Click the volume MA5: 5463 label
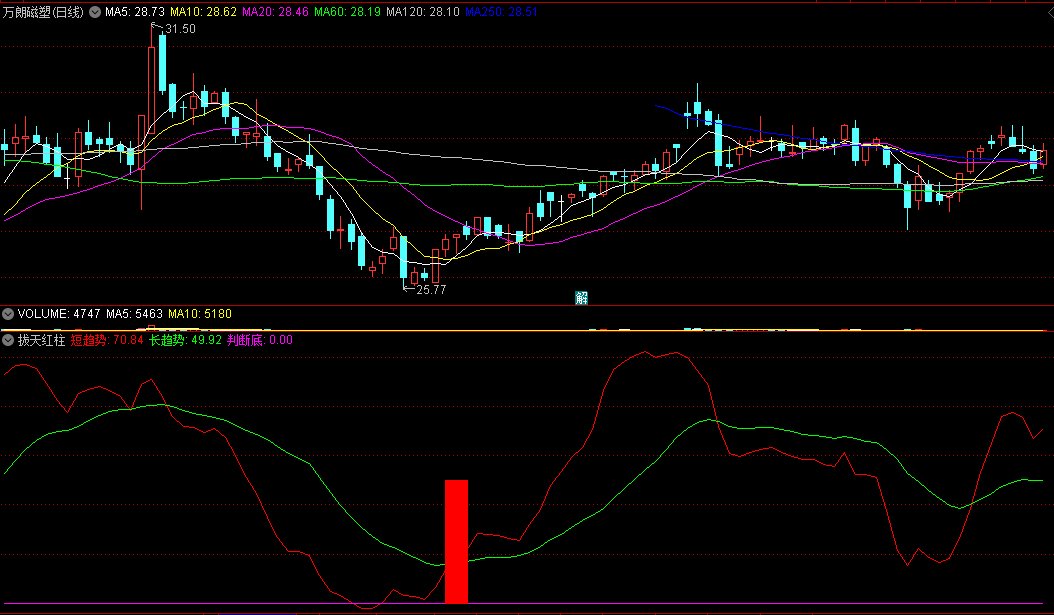 134,314
